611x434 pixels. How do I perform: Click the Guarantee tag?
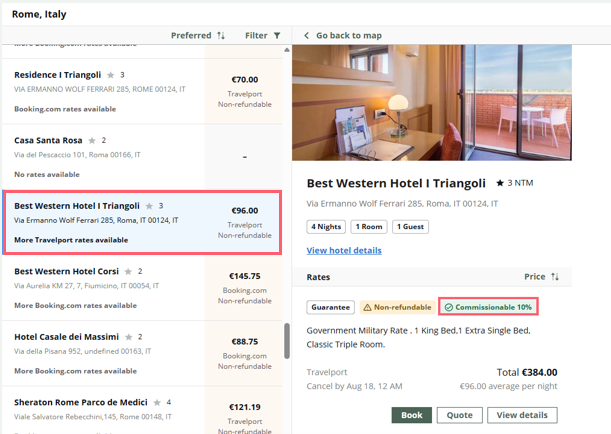[330, 307]
